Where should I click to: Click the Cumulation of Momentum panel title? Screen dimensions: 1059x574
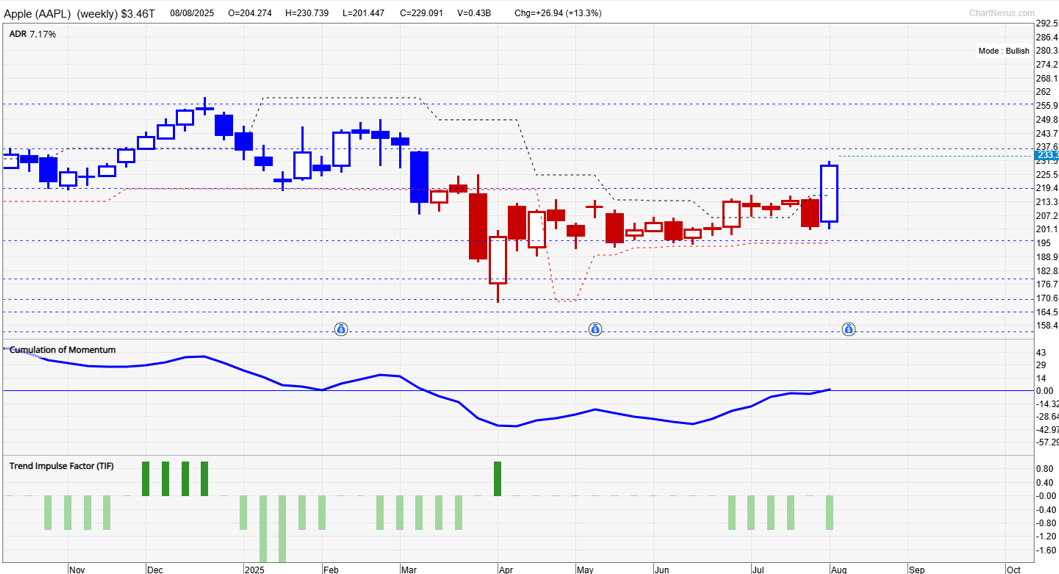(62, 350)
